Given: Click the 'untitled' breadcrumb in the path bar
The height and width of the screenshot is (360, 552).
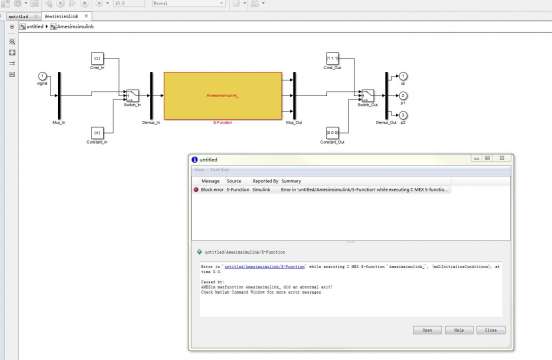Looking at the screenshot, I should click(x=35, y=27).
